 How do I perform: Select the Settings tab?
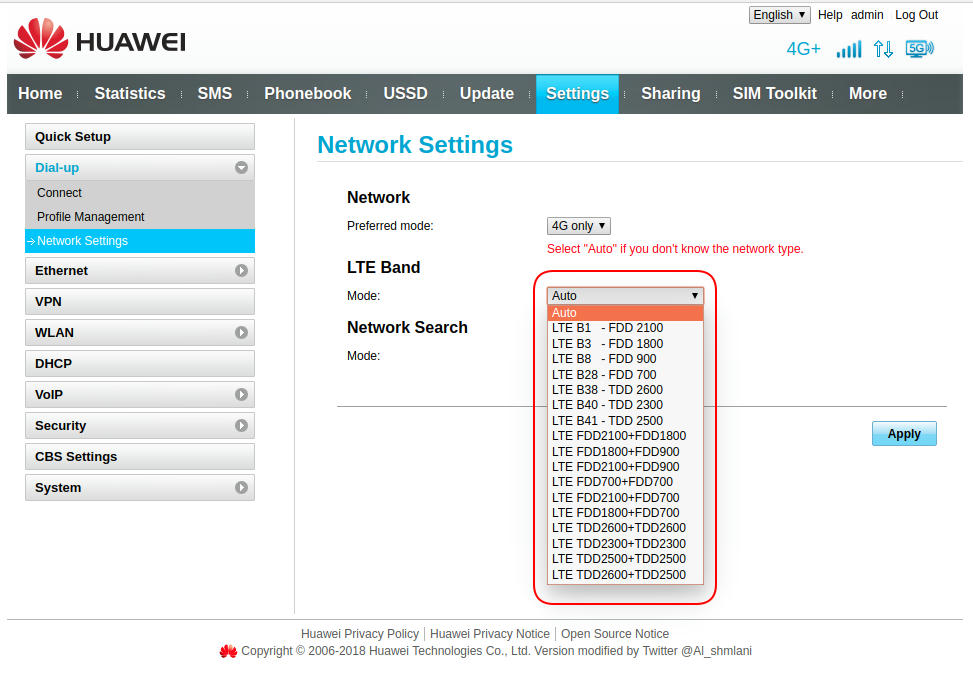(x=577, y=94)
